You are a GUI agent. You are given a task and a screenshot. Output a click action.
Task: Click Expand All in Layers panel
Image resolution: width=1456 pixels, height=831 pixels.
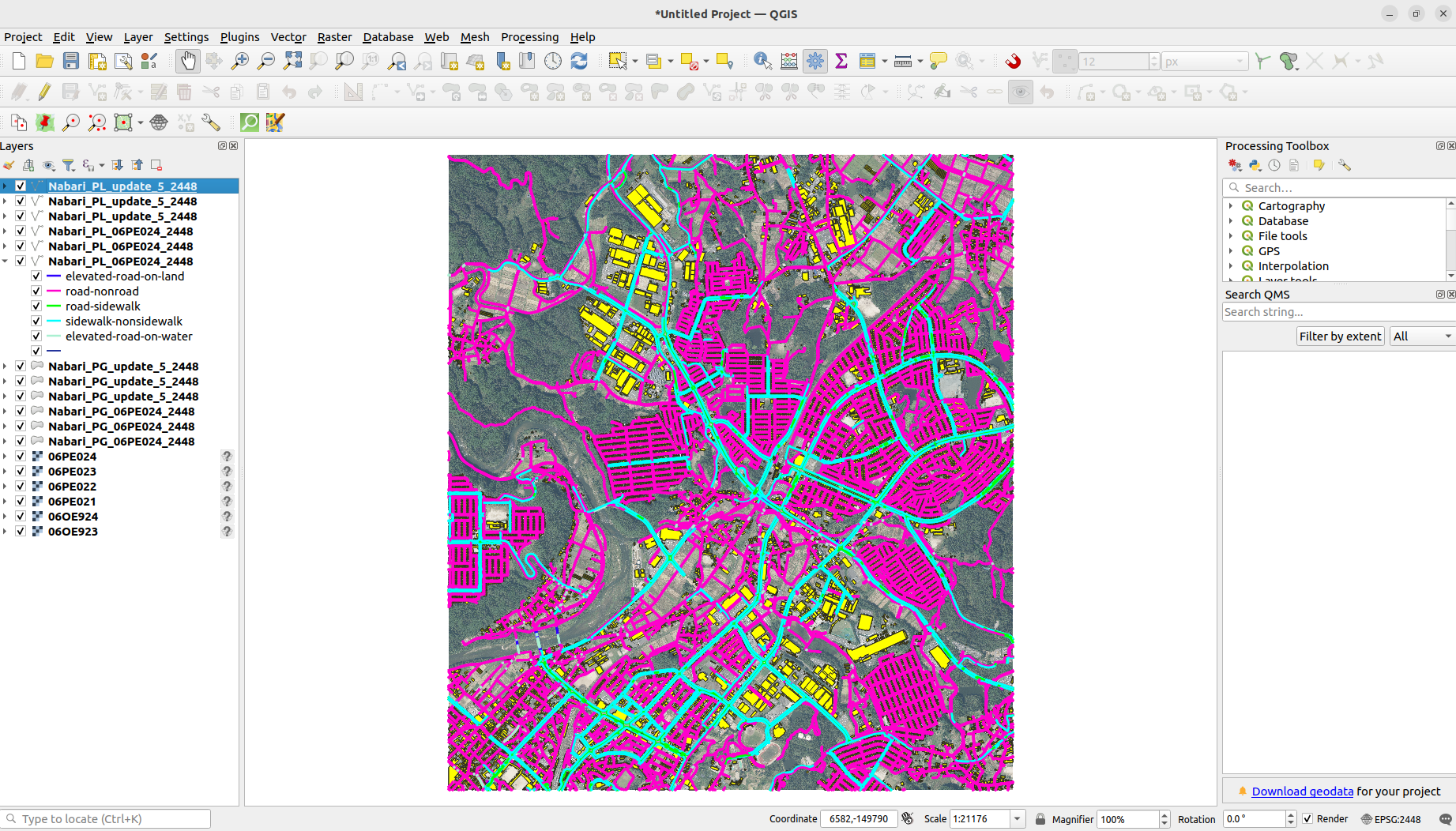point(117,165)
